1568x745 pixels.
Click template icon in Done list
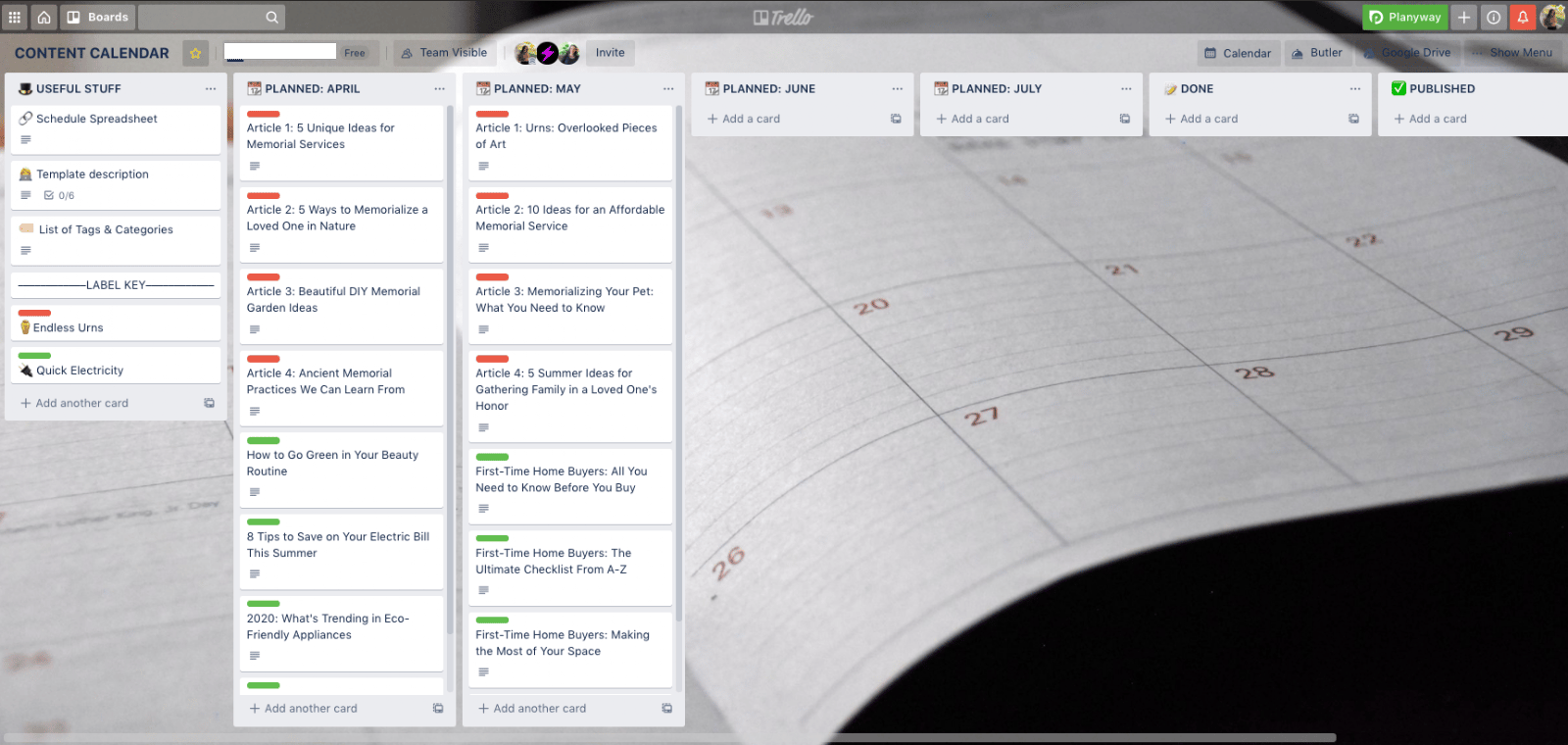(x=1353, y=119)
